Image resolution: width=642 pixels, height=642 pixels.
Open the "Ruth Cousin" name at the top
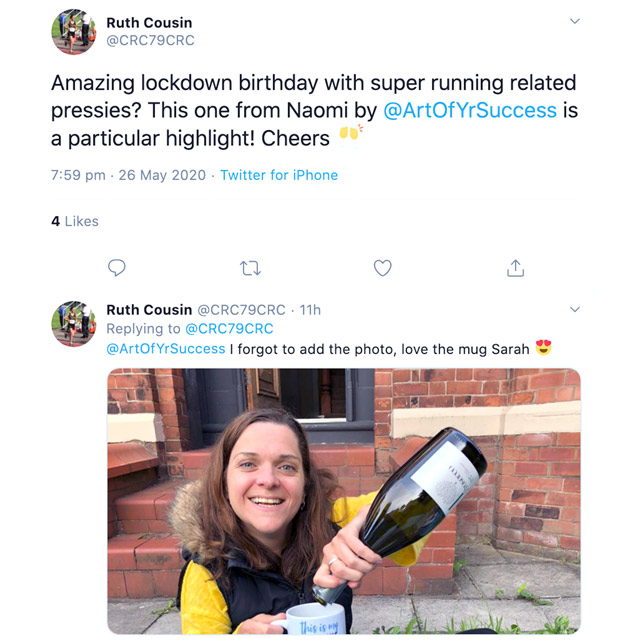pyautogui.click(x=151, y=22)
